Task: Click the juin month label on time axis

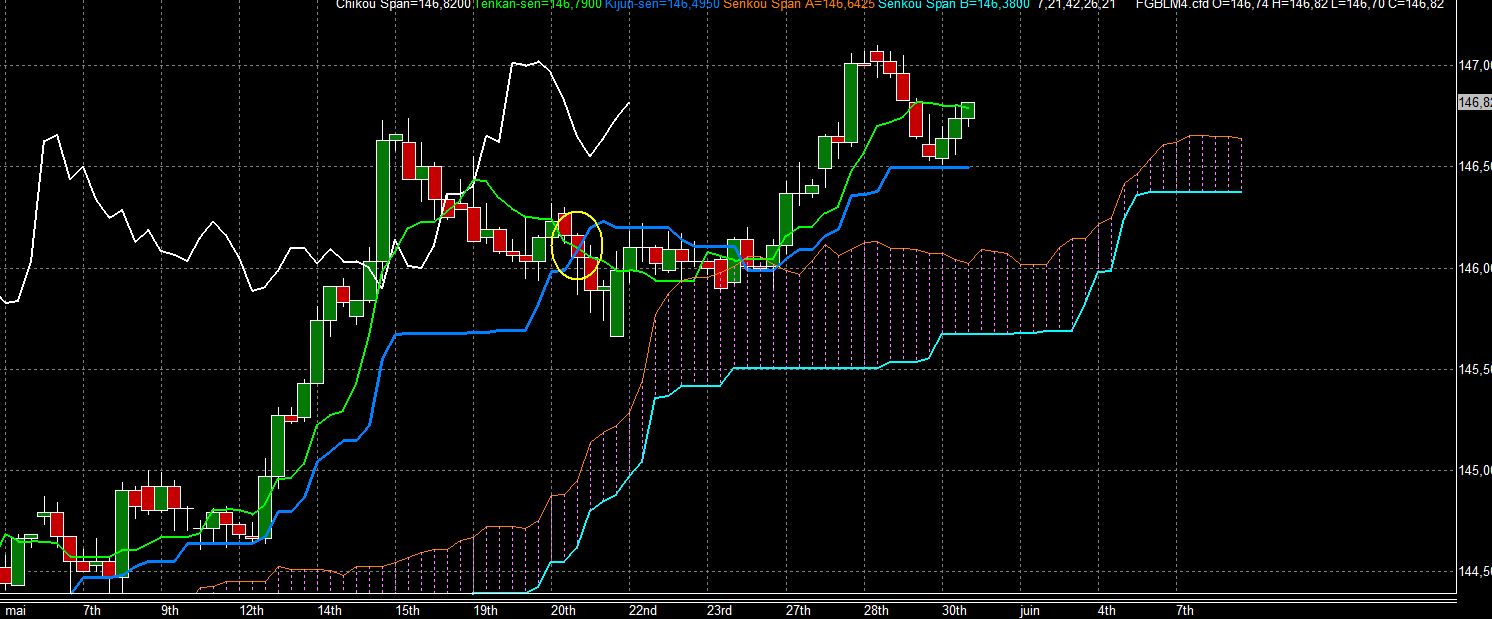Action: [1029, 610]
